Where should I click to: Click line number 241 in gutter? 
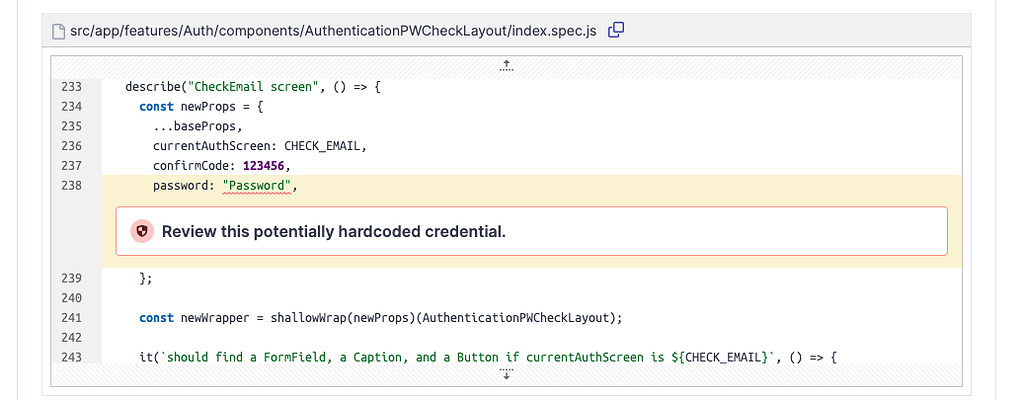click(x=70, y=318)
